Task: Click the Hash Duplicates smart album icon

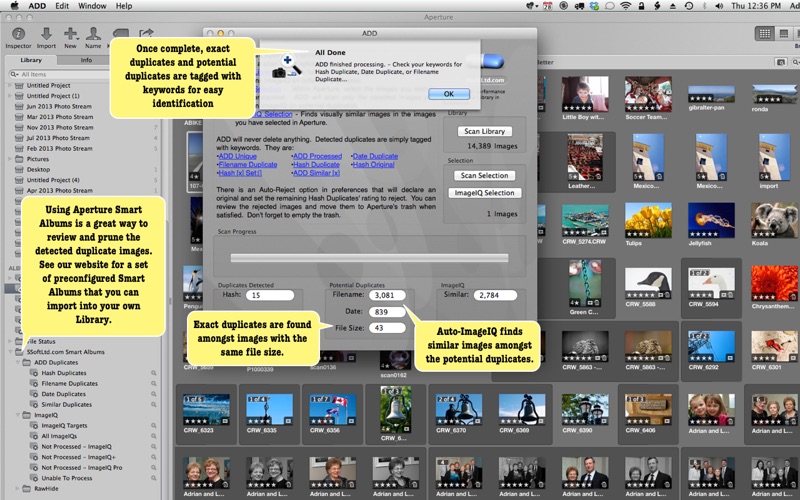Action: click(x=34, y=373)
